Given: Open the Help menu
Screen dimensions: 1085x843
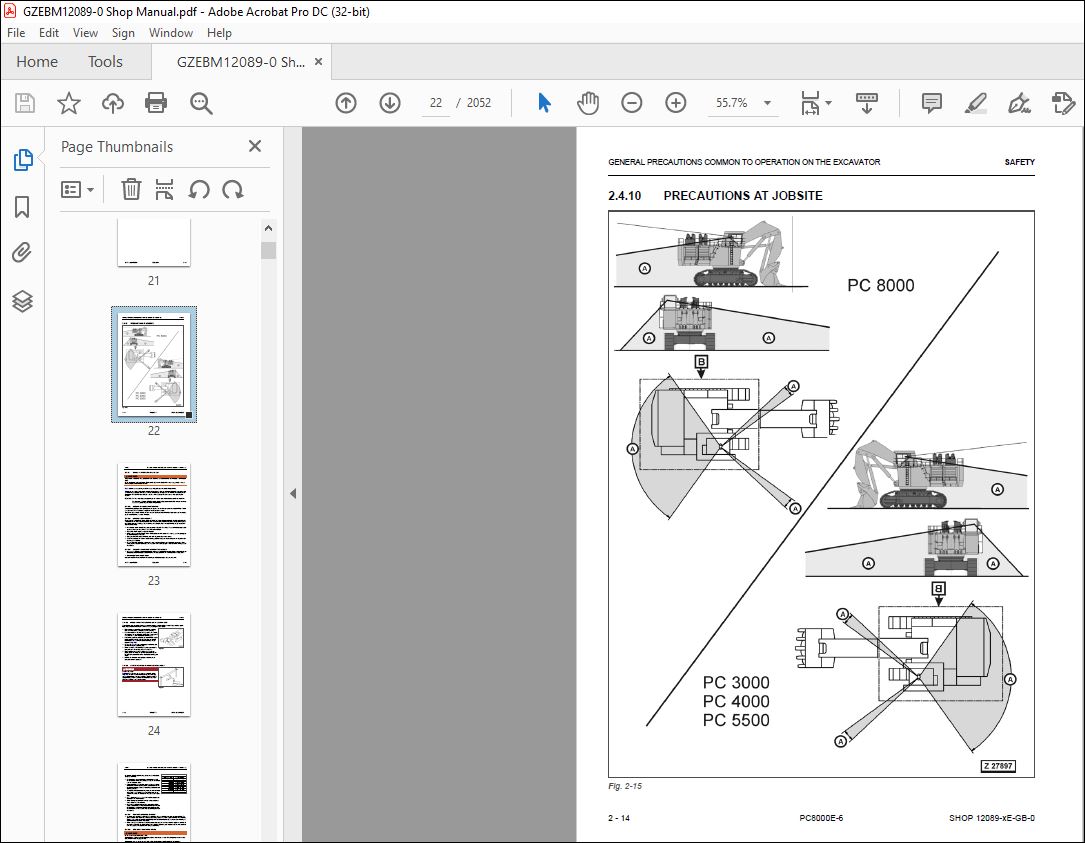Looking at the screenshot, I should coord(219,33).
